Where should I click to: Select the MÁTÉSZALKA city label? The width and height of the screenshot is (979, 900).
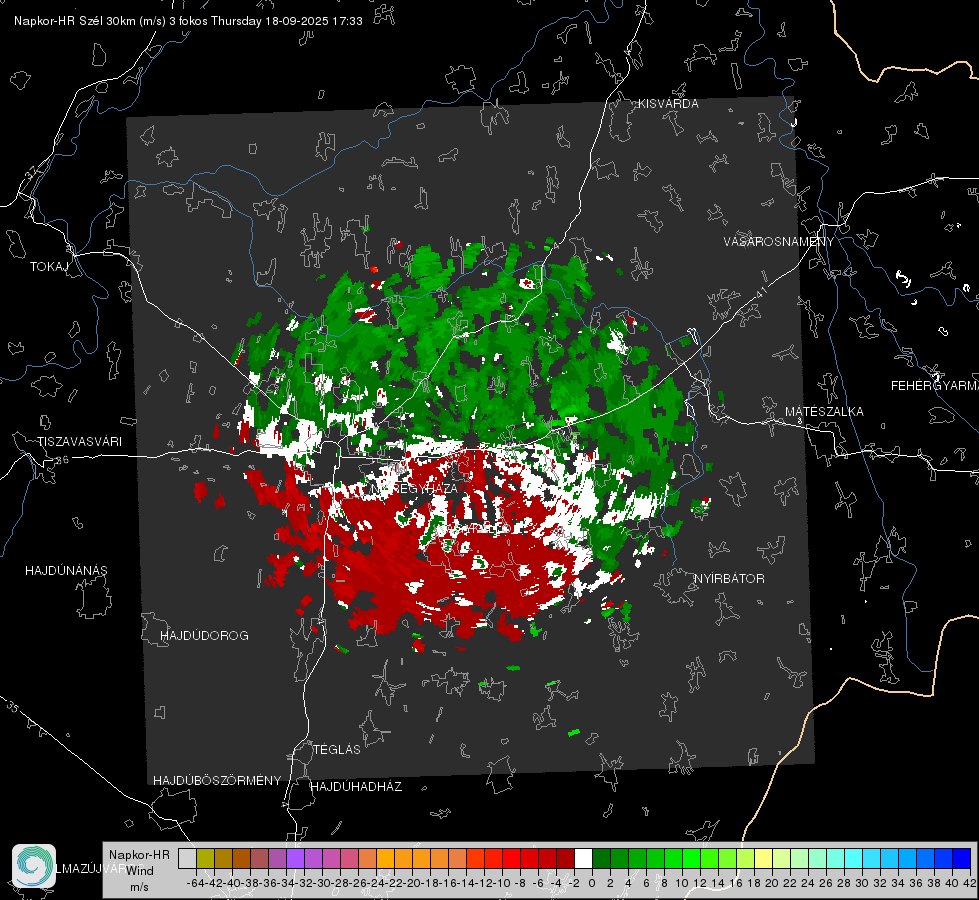click(824, 412)
